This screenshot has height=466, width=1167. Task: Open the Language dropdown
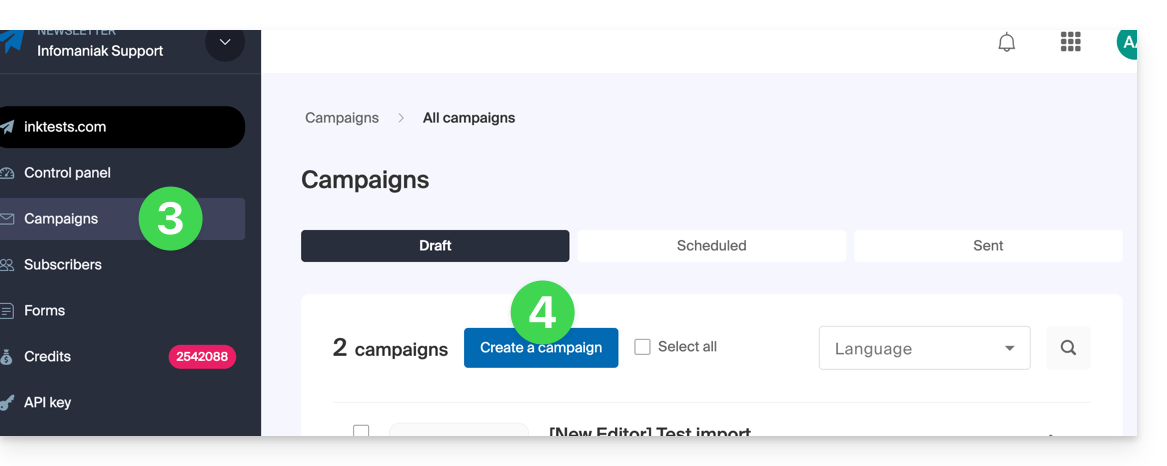pos(924,348)
